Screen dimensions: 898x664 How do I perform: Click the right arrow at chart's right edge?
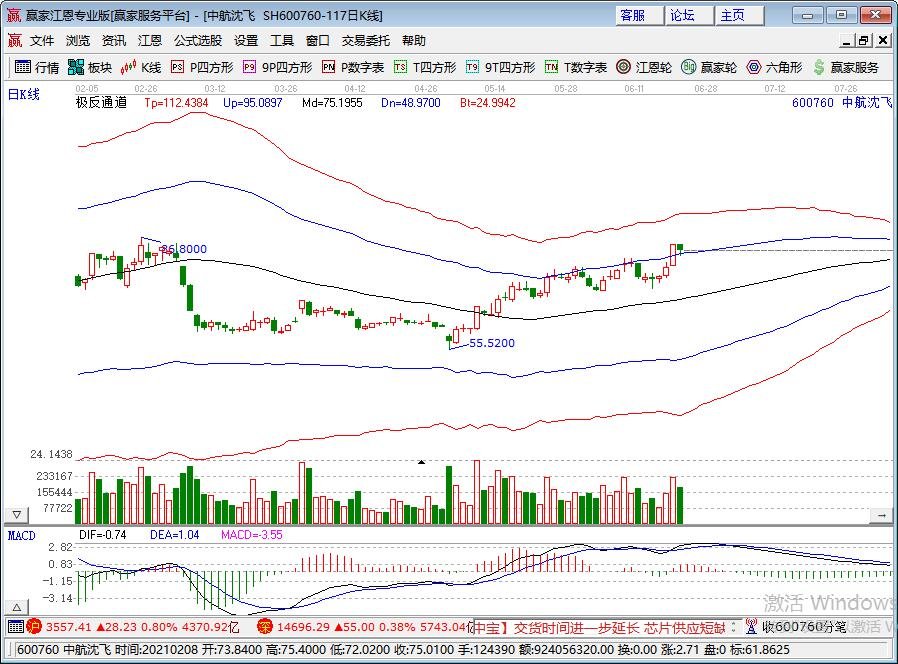point(881,516)
